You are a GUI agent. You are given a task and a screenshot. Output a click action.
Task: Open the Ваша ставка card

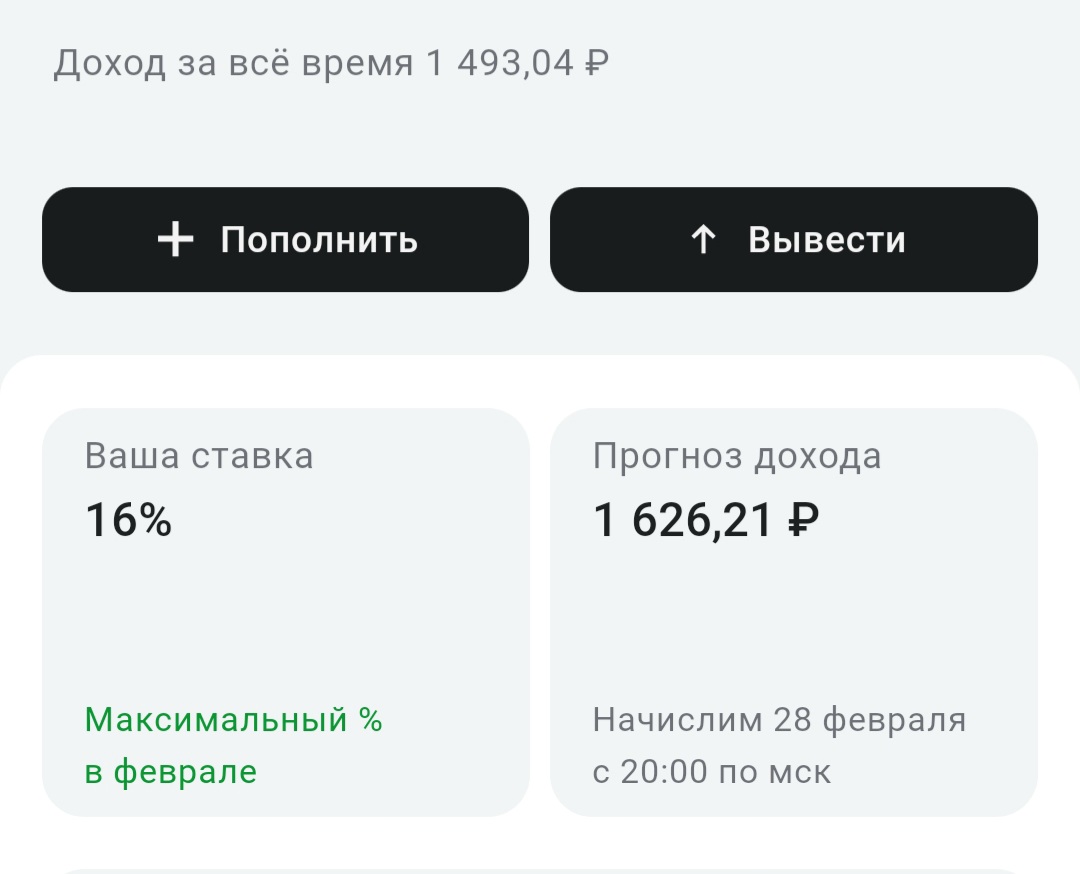285,612
